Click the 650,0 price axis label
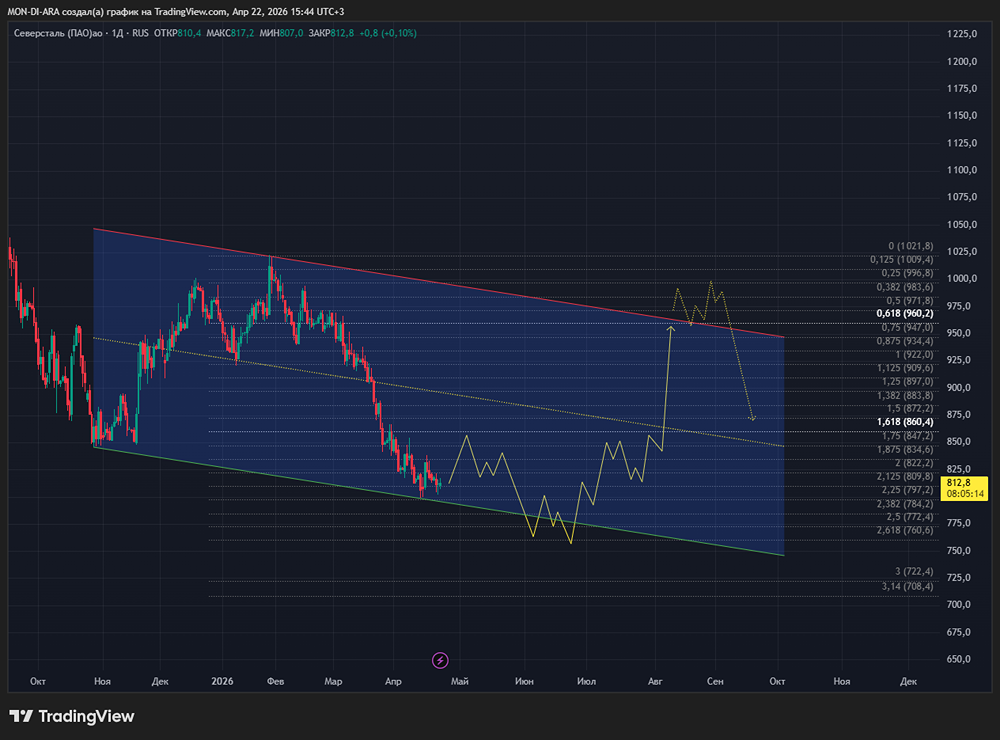Image resolution: width=1000 pixels, height=740 pixels. (x=959, y=659)
